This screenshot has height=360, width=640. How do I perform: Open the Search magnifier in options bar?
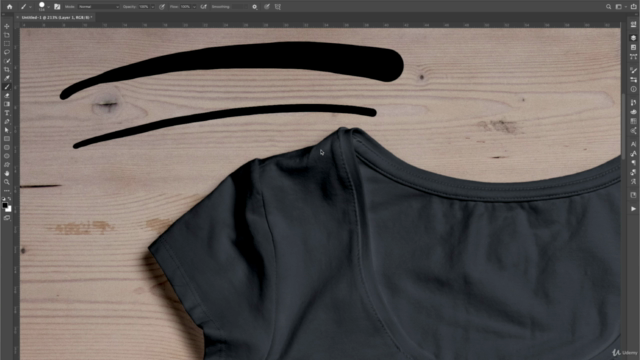click(x=608, y=7)
